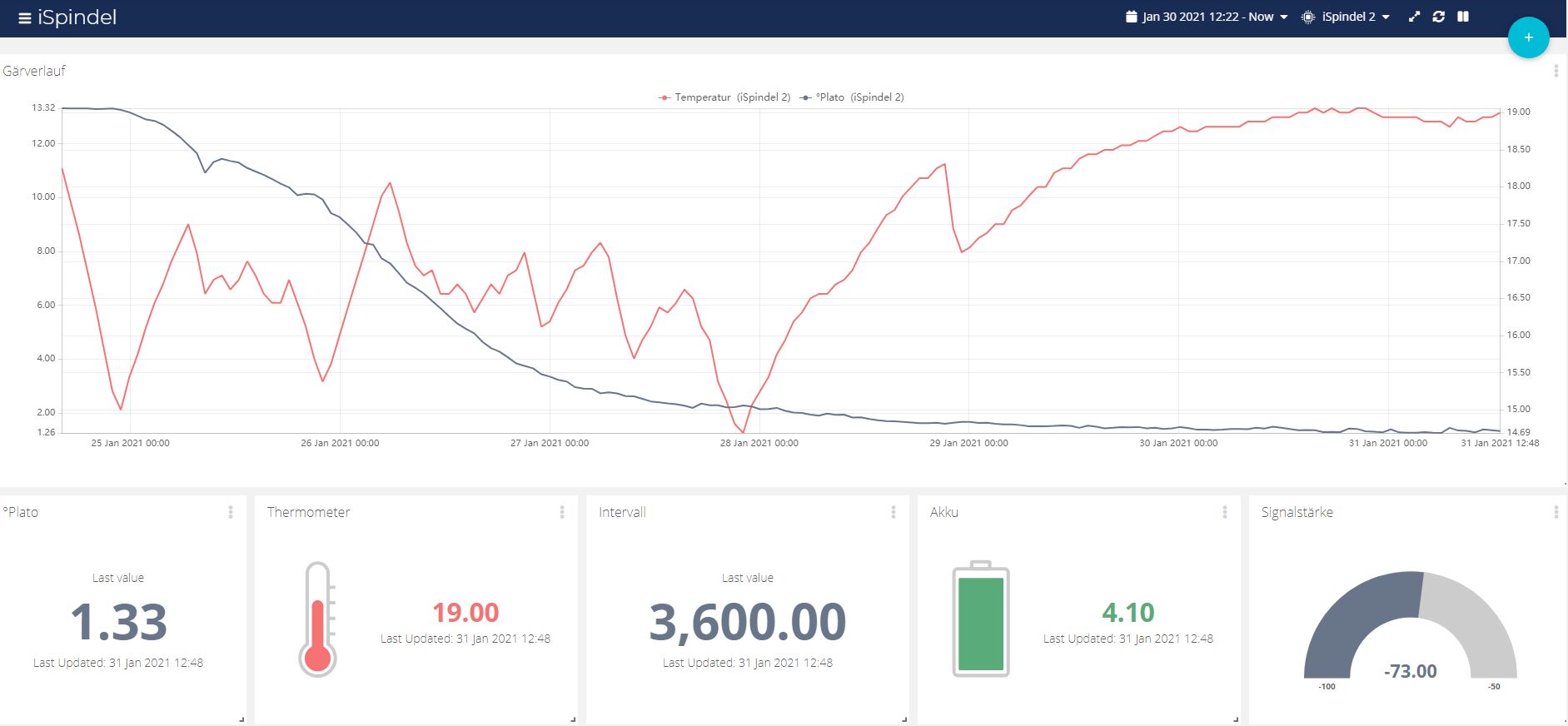The height and width of the screenshot is (726, 1568).
Task: Open Gärverlauf chart options menu
Action: 1556,72
